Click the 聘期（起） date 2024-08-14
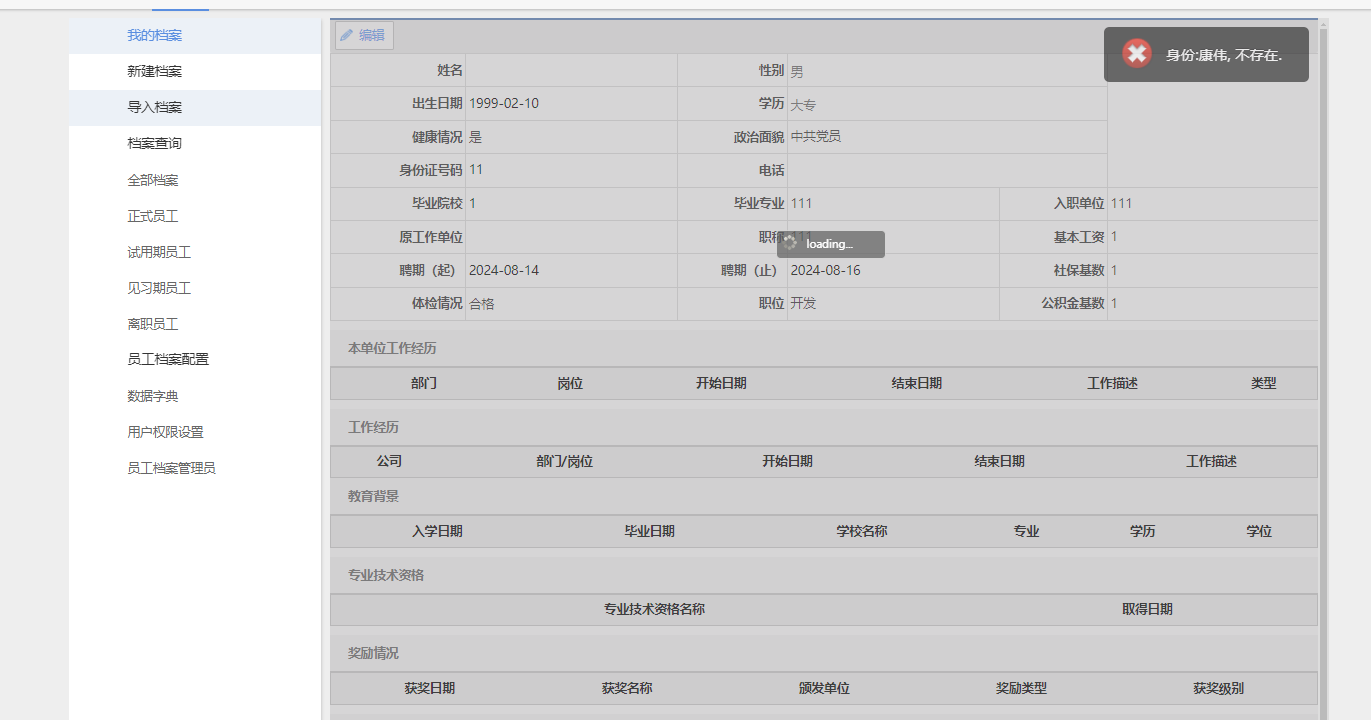 [504, 270]
